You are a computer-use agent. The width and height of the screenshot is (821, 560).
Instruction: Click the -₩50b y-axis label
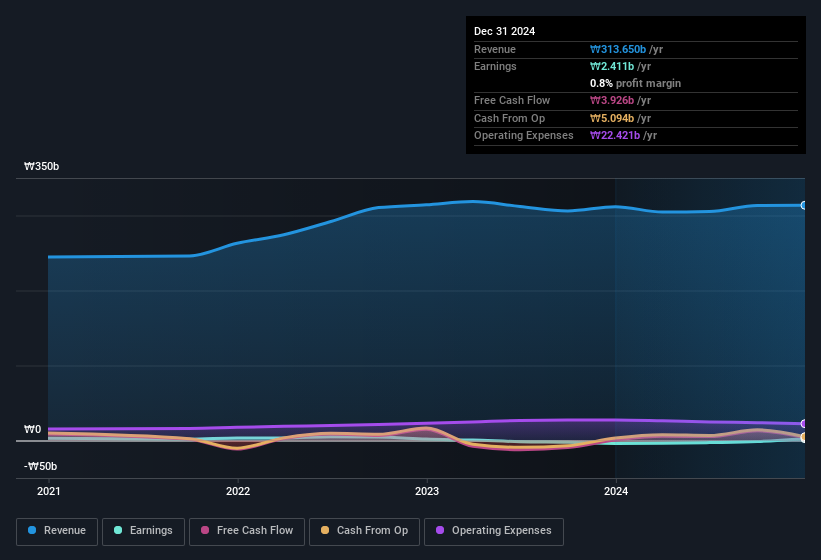[x=40, y=466]
